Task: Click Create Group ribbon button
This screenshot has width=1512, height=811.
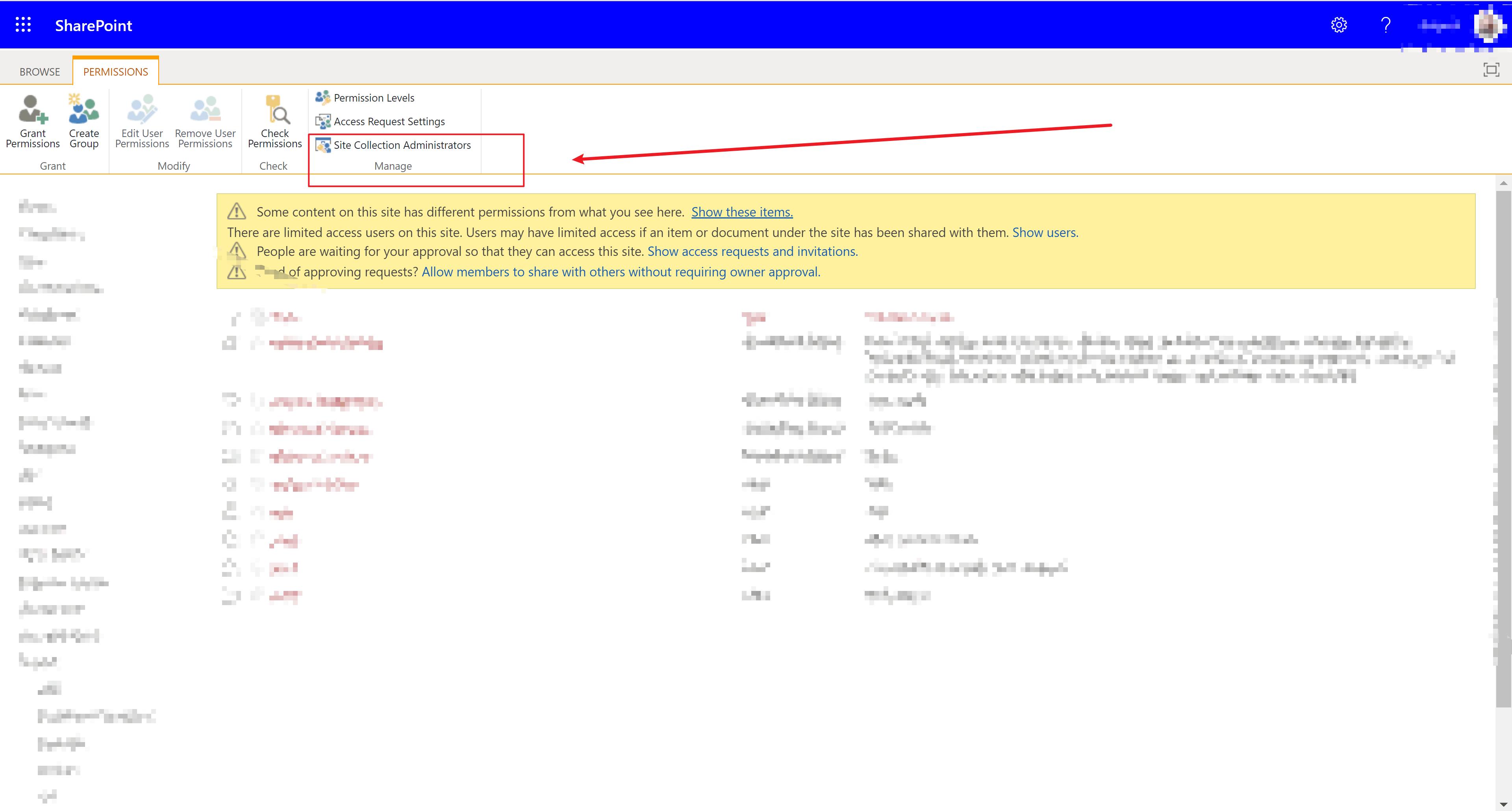Action: click(x=84, y=122)
